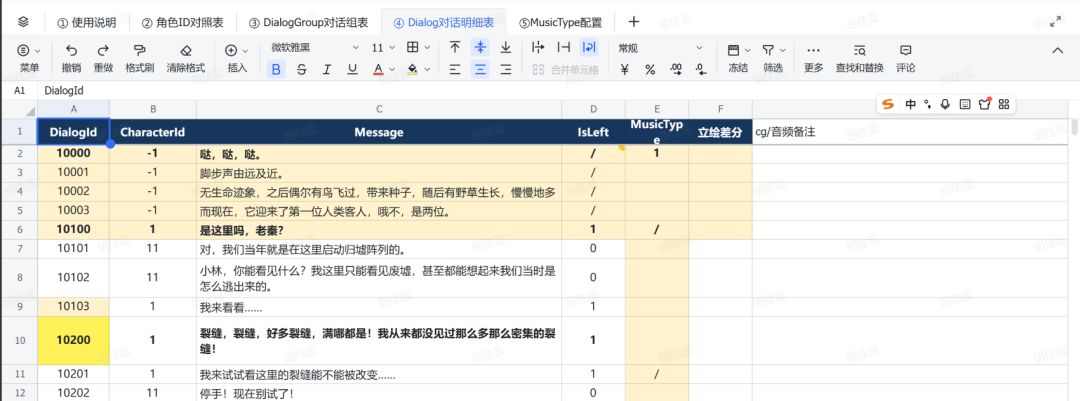1080x401 pixels.
Task: Toggle middle vertical alignment
Action: pyautogui.click(x=480, y=48)
